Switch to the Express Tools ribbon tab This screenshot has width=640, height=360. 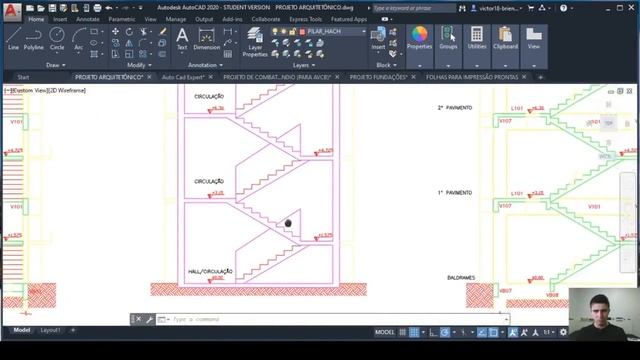305,19
